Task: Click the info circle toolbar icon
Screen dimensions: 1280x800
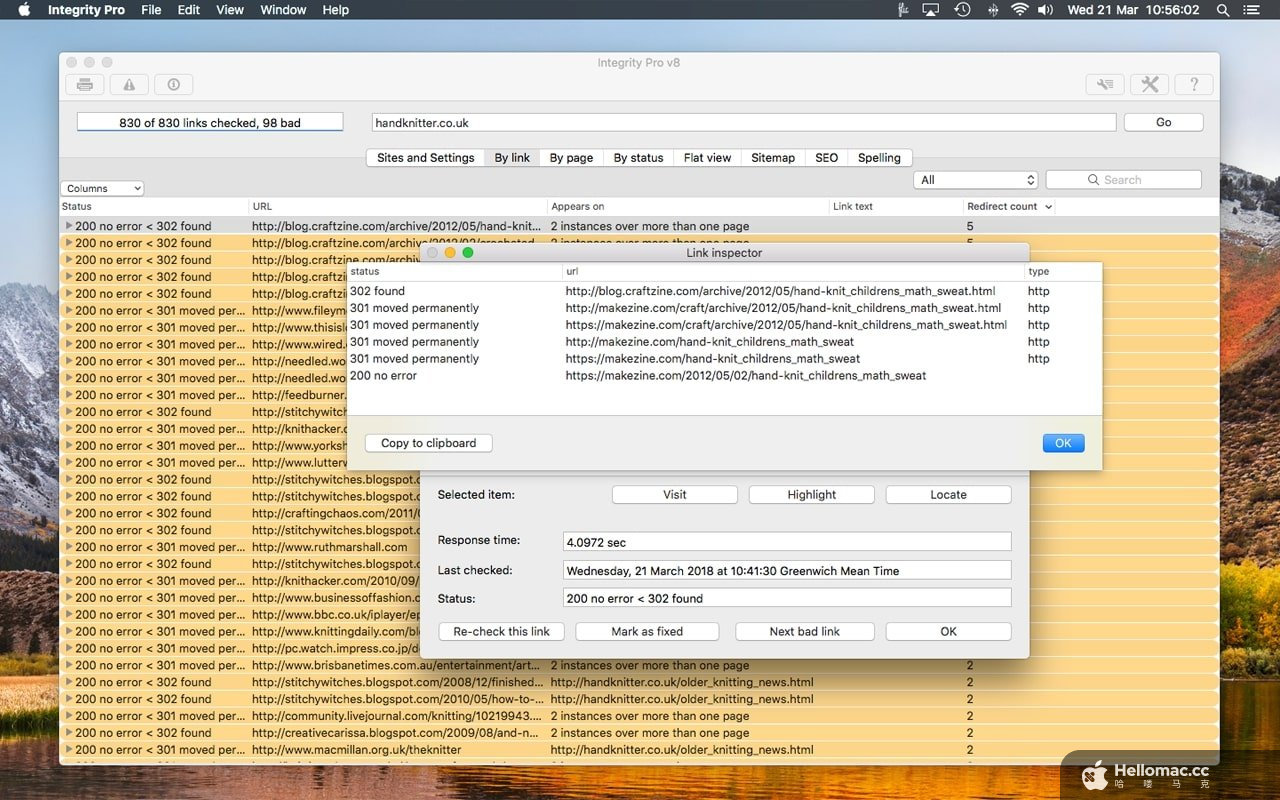Action: click(173, 85)
